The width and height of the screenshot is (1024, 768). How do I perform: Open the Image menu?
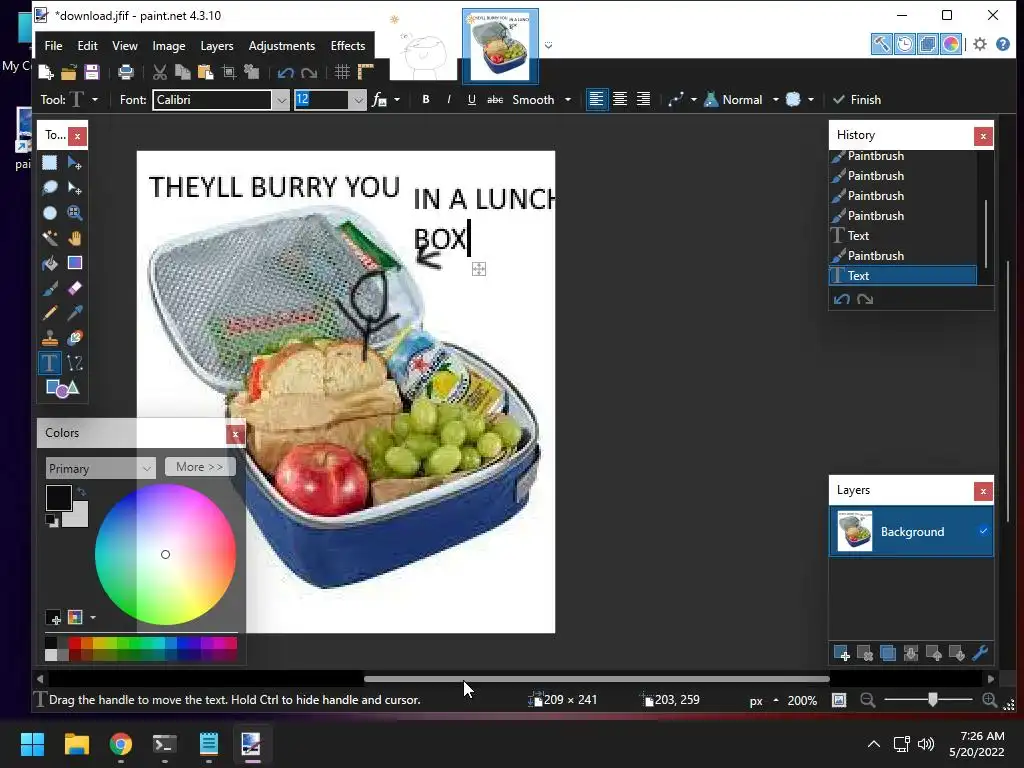[x=168, y=46]
